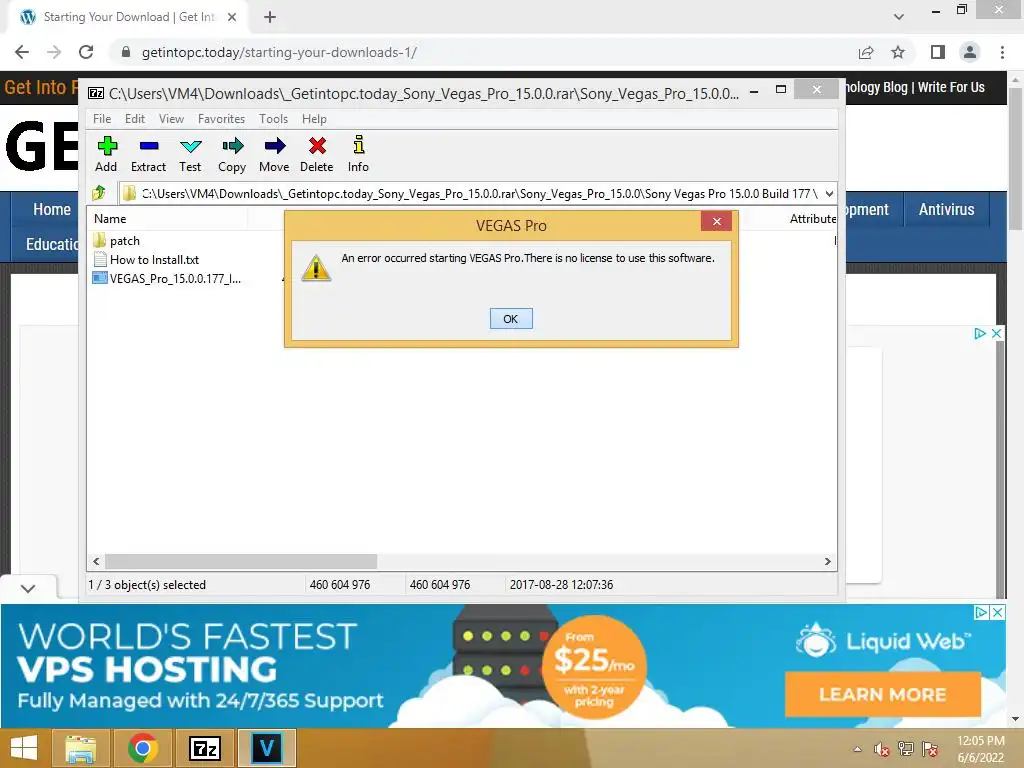Select the VEGAS_Pro_15.0.0.177 installer file
Screen dimensions: 1024x768
click(x=167, y=278)
